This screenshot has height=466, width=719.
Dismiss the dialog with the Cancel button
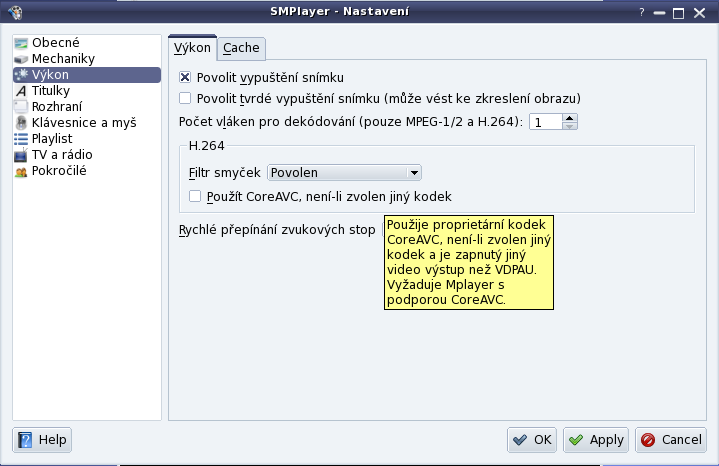coord(671,440)
